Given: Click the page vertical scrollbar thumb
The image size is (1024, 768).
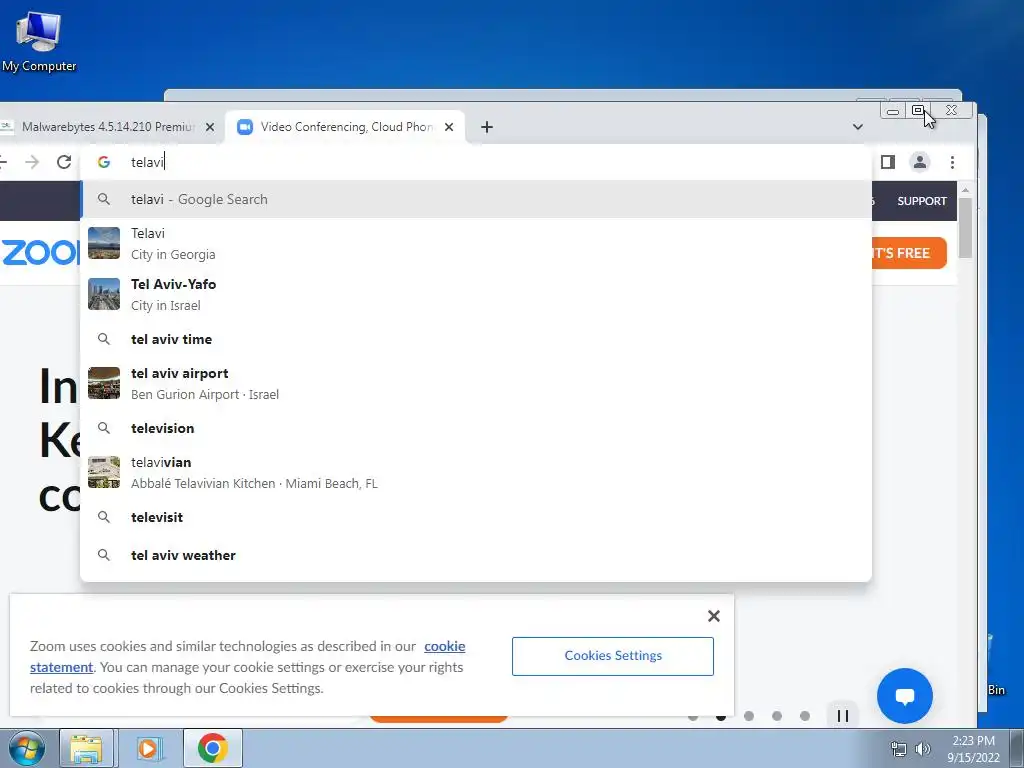Looking at the screenshot, I should coord(965,227).
